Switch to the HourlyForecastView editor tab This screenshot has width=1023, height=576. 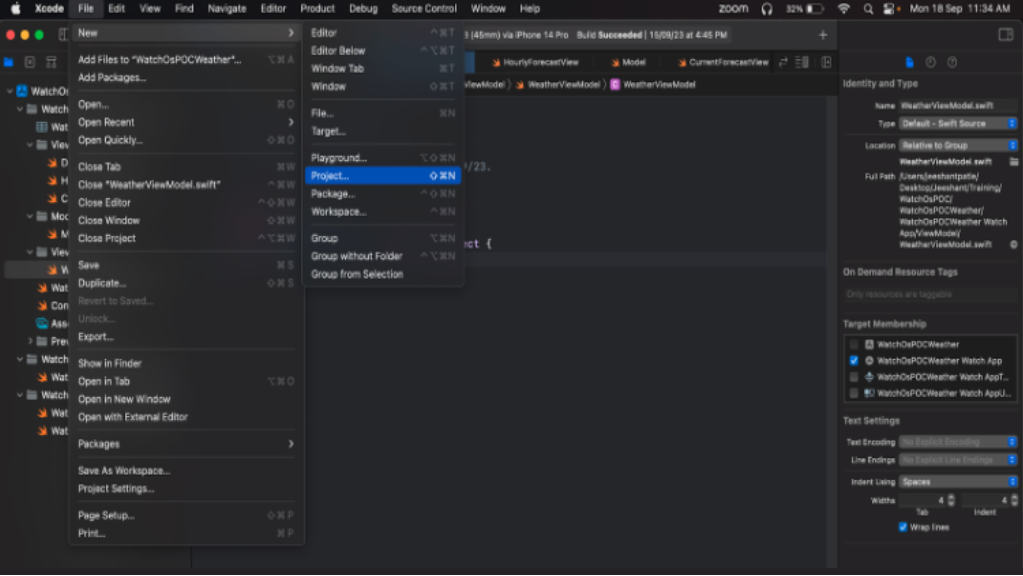(540, 62)
